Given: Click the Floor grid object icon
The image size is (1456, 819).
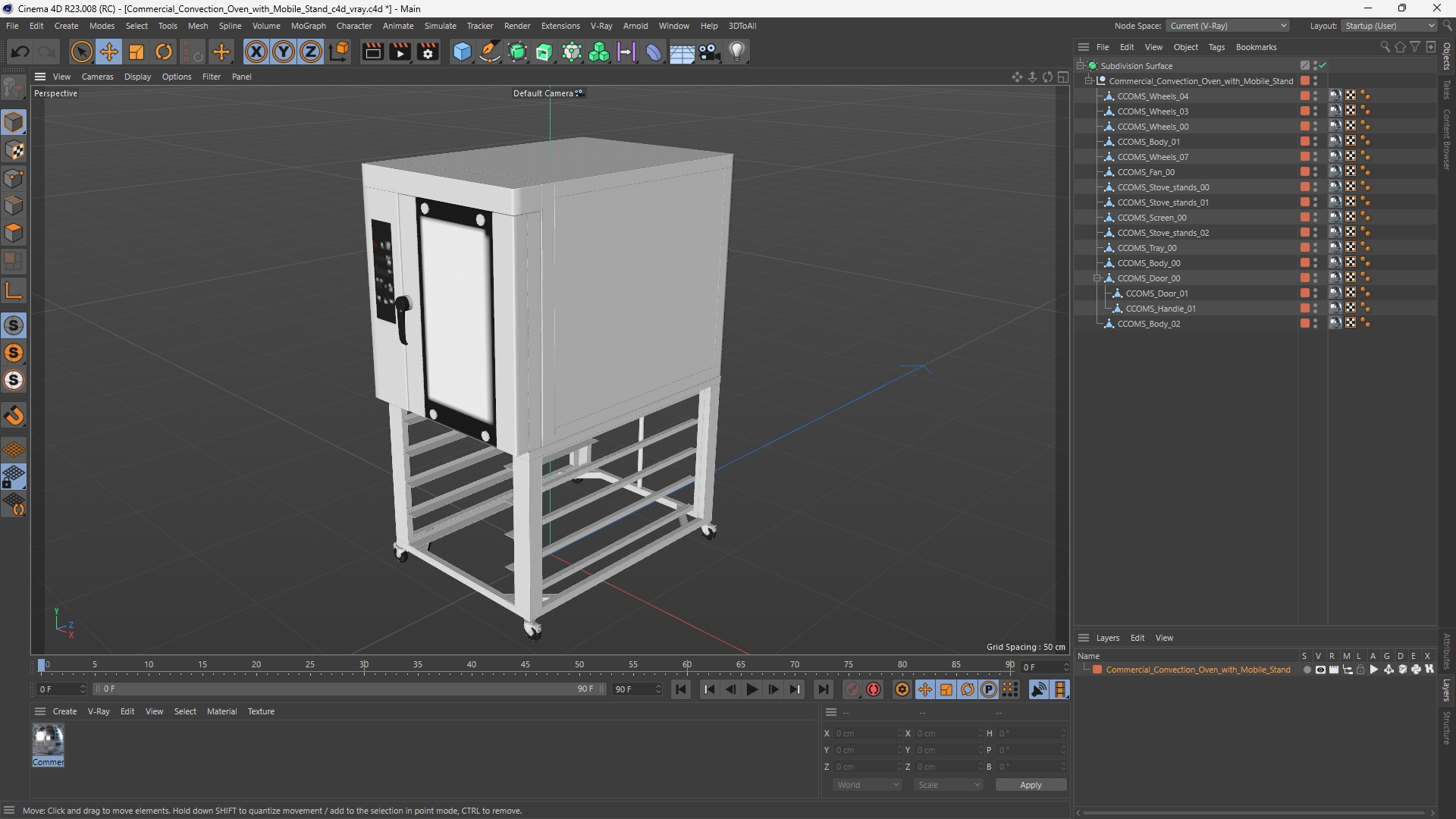Looking at the screenshot, I should [682, 52].
